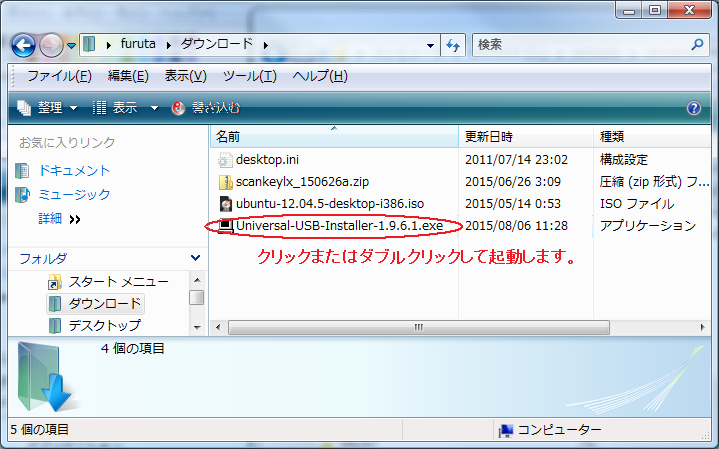
Task: Select the desktop.ini file icon
Action: tap(225, 159)
